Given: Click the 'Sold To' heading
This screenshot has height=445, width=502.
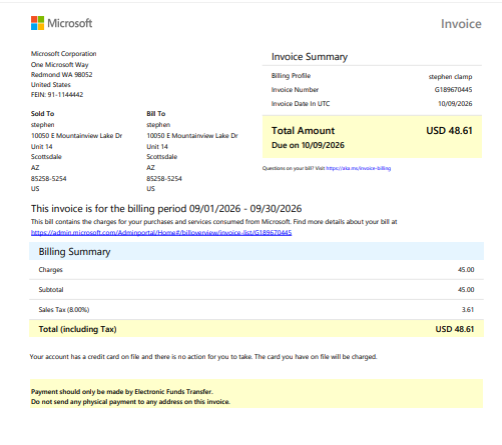Looking at the screenshot, I should click(x=43, y=114).
